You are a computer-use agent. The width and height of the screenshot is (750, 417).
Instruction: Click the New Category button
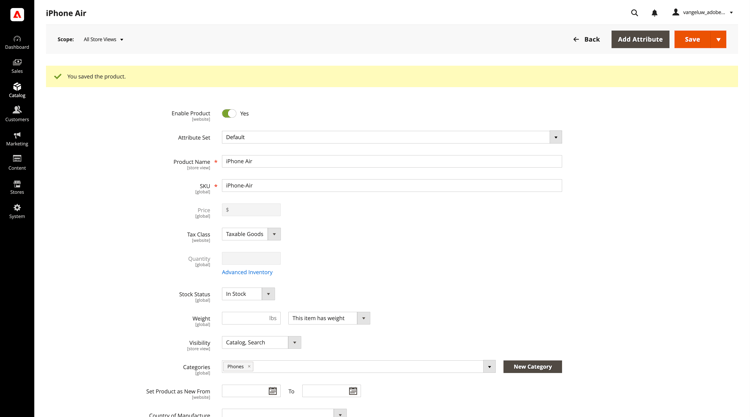coord(532,367)
